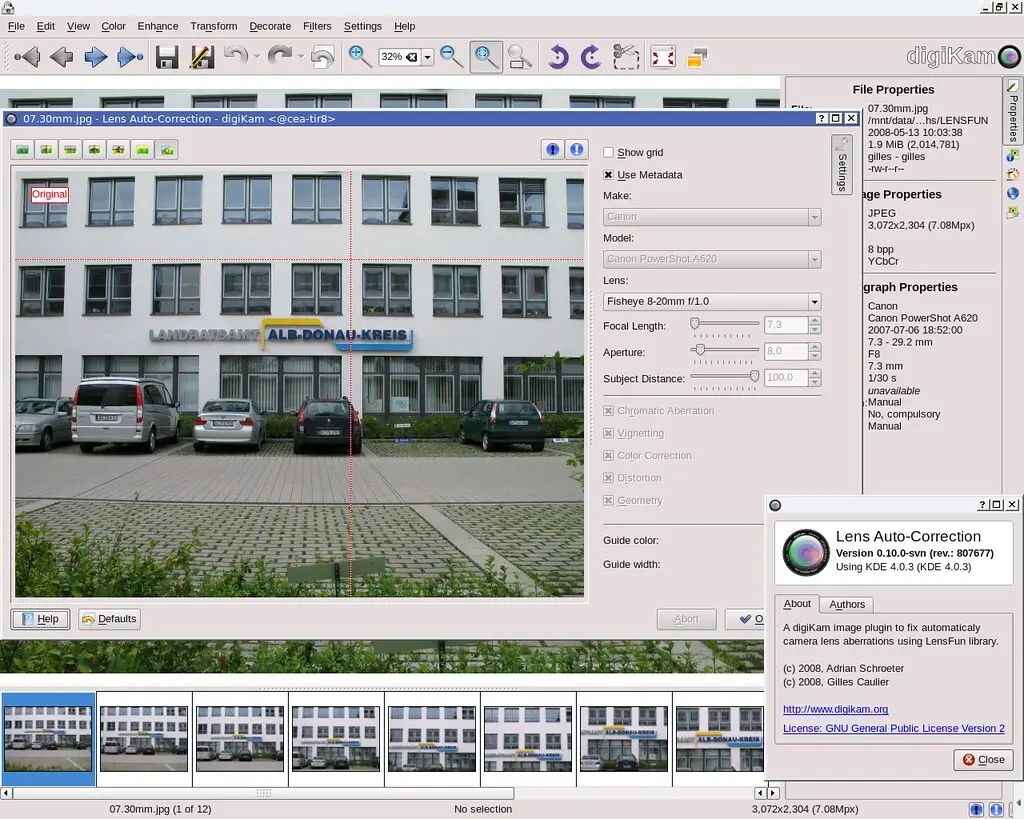This screenshot has height=819, width=1024.
Task: Rotate the image left using toolbar icon
Action: 558,57
